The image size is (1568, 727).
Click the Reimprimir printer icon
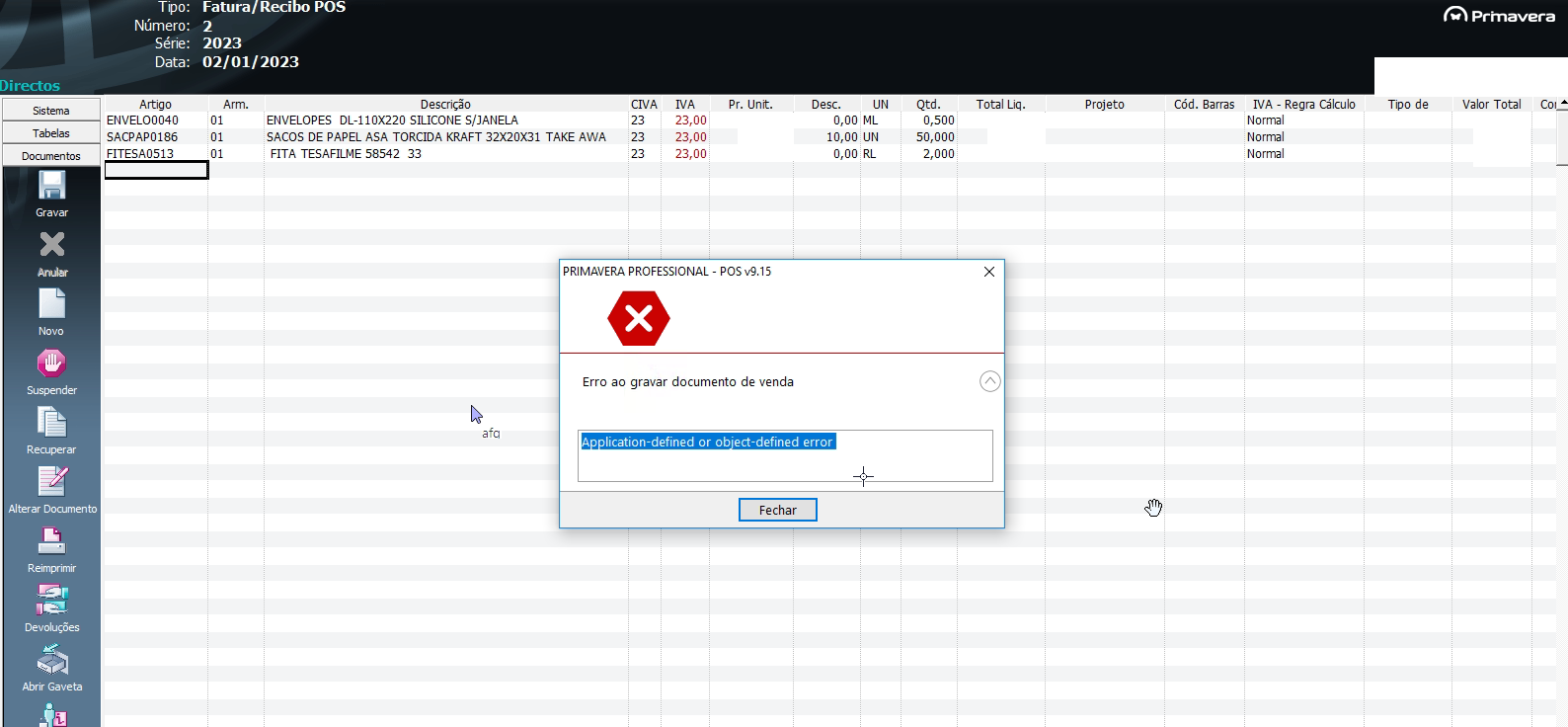(x=51, y=541)
